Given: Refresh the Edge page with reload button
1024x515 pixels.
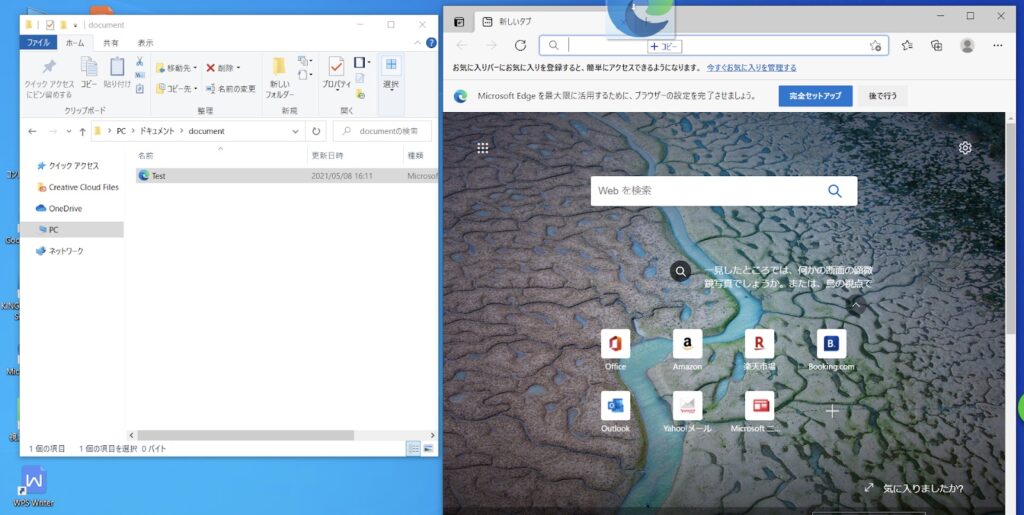Looking at the screenshot, I should (520, 45).
